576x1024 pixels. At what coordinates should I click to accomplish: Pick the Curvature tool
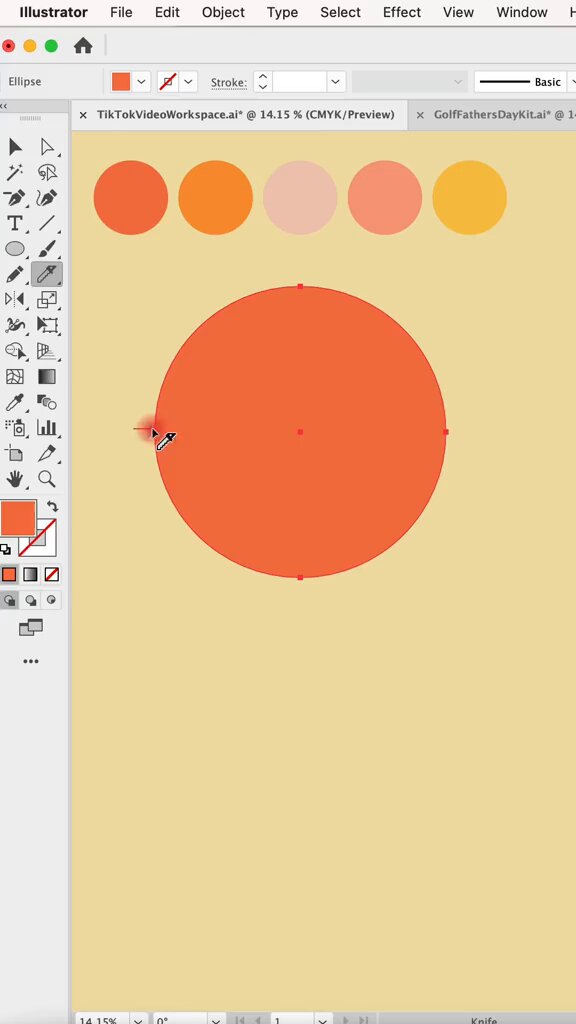pyautogui.click(x=46, y=197)
